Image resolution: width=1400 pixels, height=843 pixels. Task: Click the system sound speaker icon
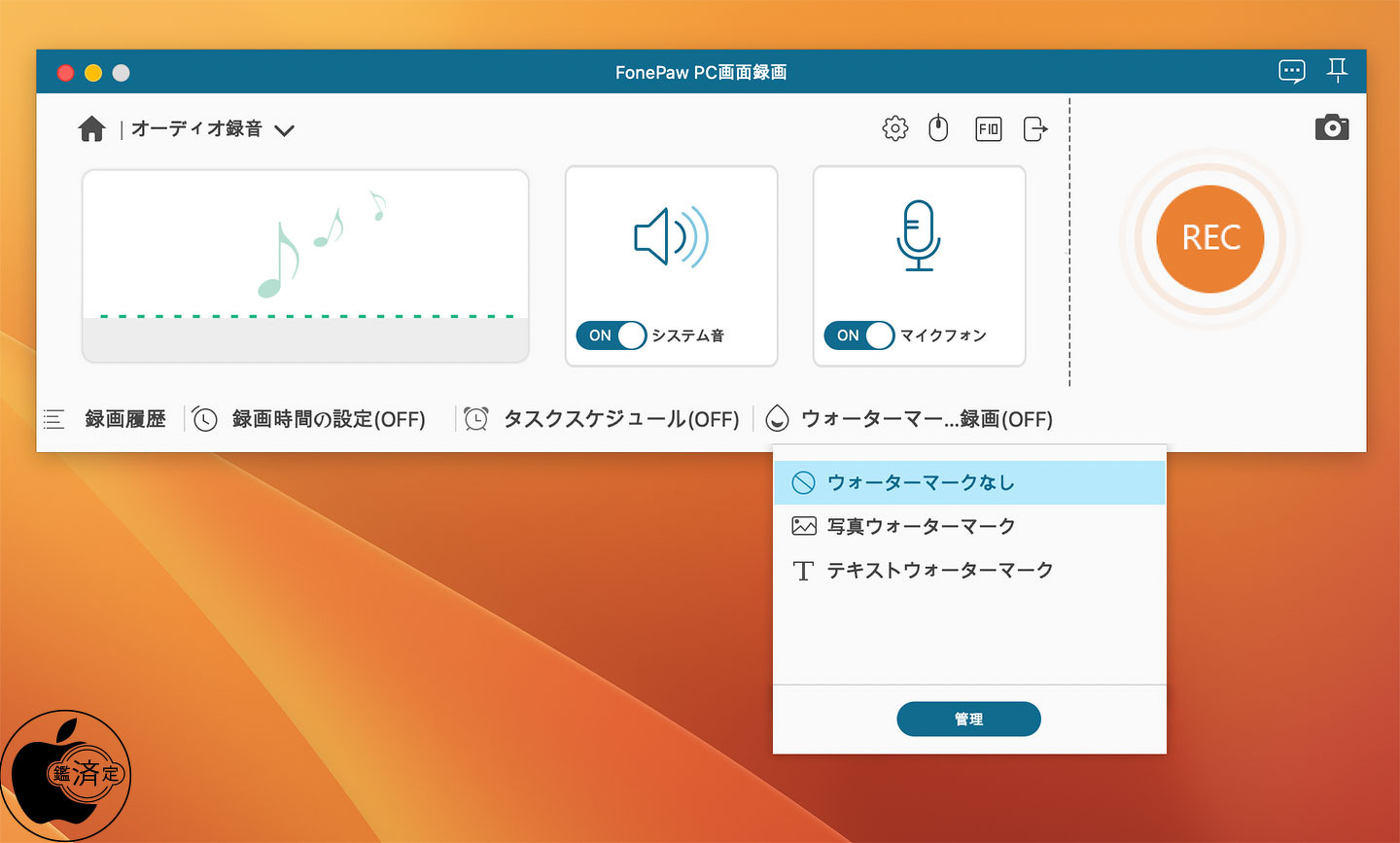coord(671,237)
